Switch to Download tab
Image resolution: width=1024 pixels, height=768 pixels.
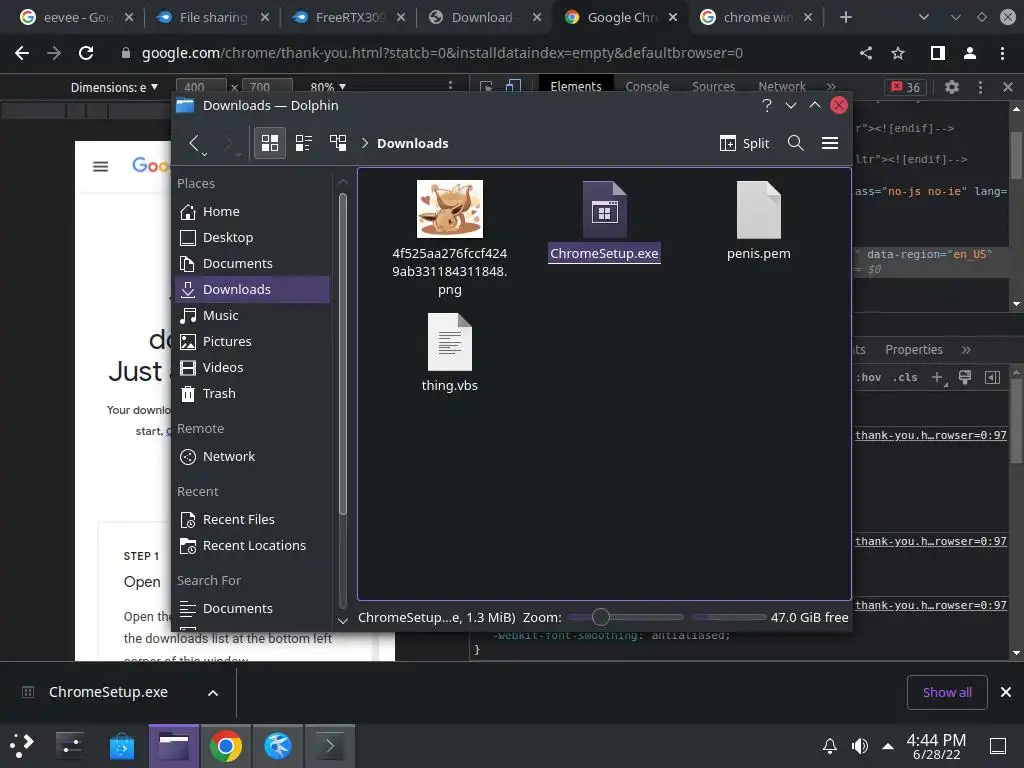pos(484,18)
